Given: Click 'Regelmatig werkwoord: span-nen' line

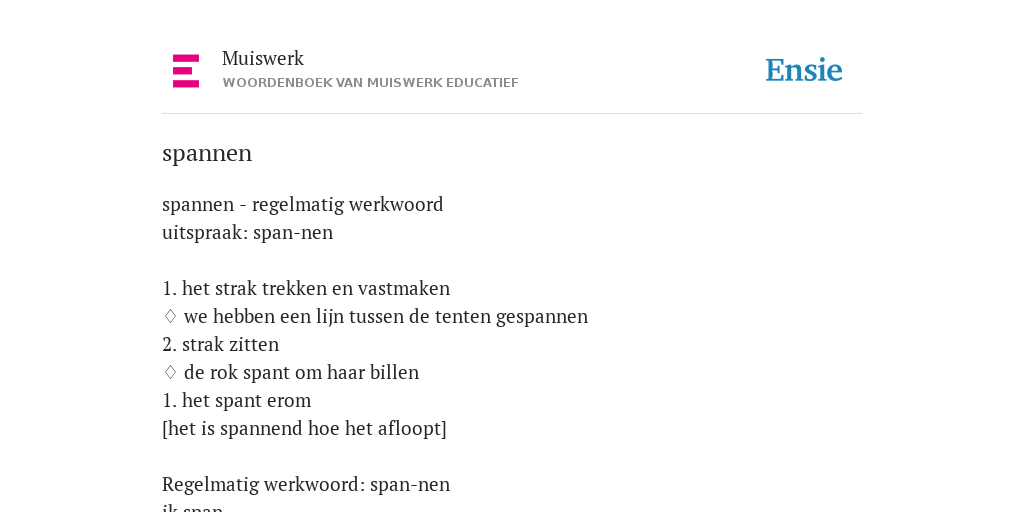Looking at the screenshot, I should (306, 485).
